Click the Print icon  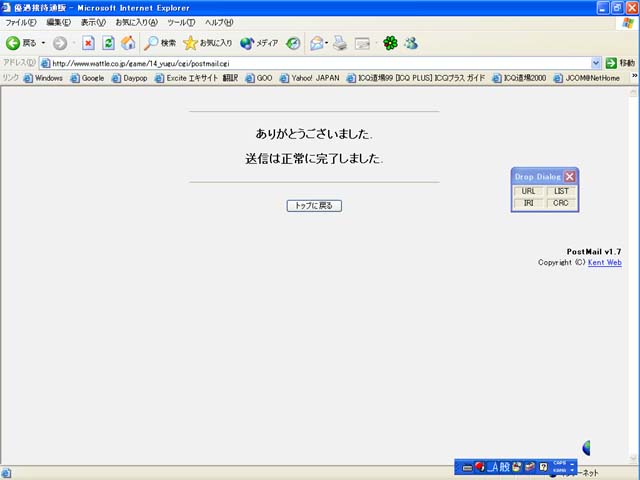click(340, 43)
